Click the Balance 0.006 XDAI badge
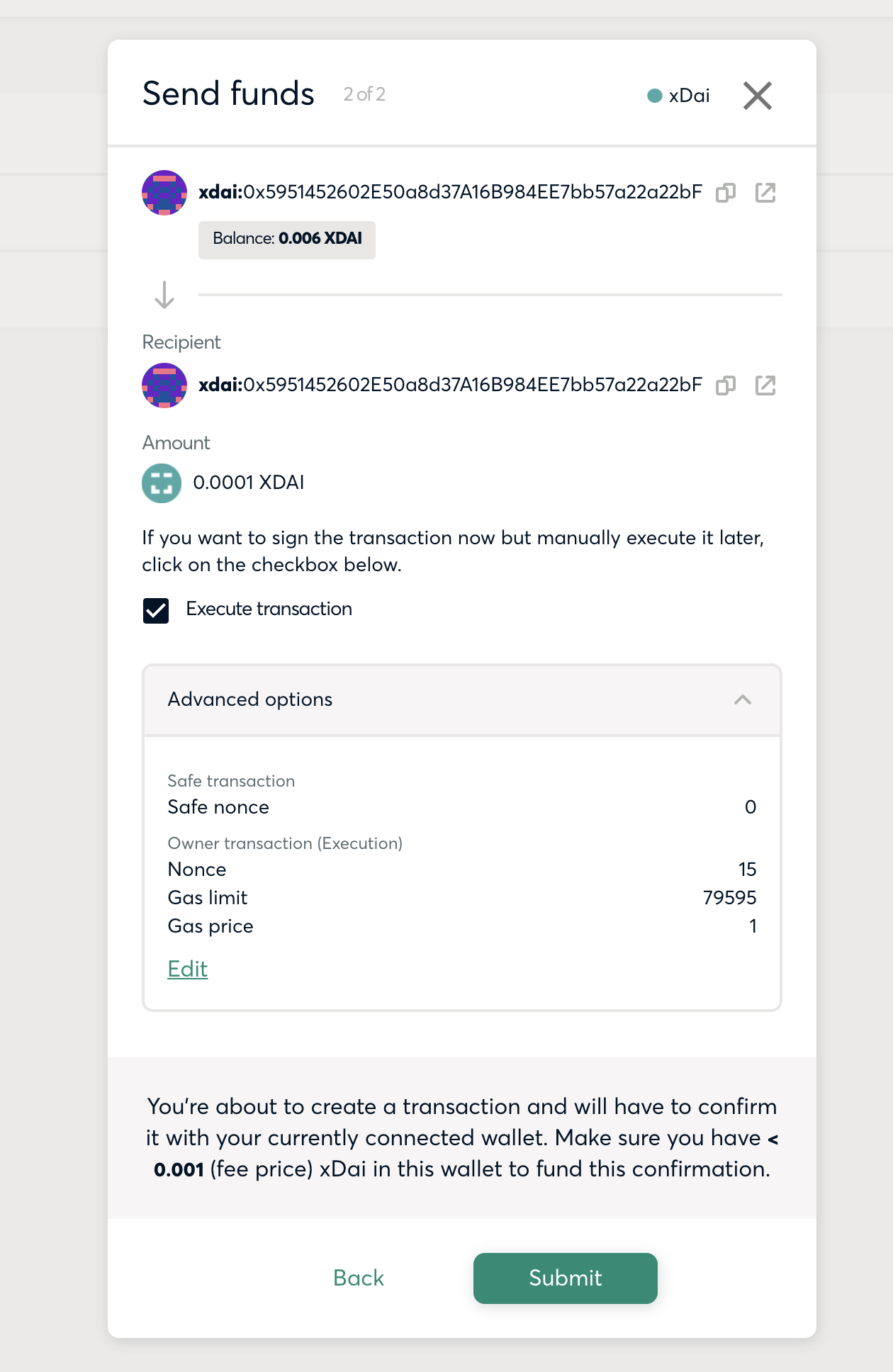Screen dimensions: 893x1372 pos(287,240)
